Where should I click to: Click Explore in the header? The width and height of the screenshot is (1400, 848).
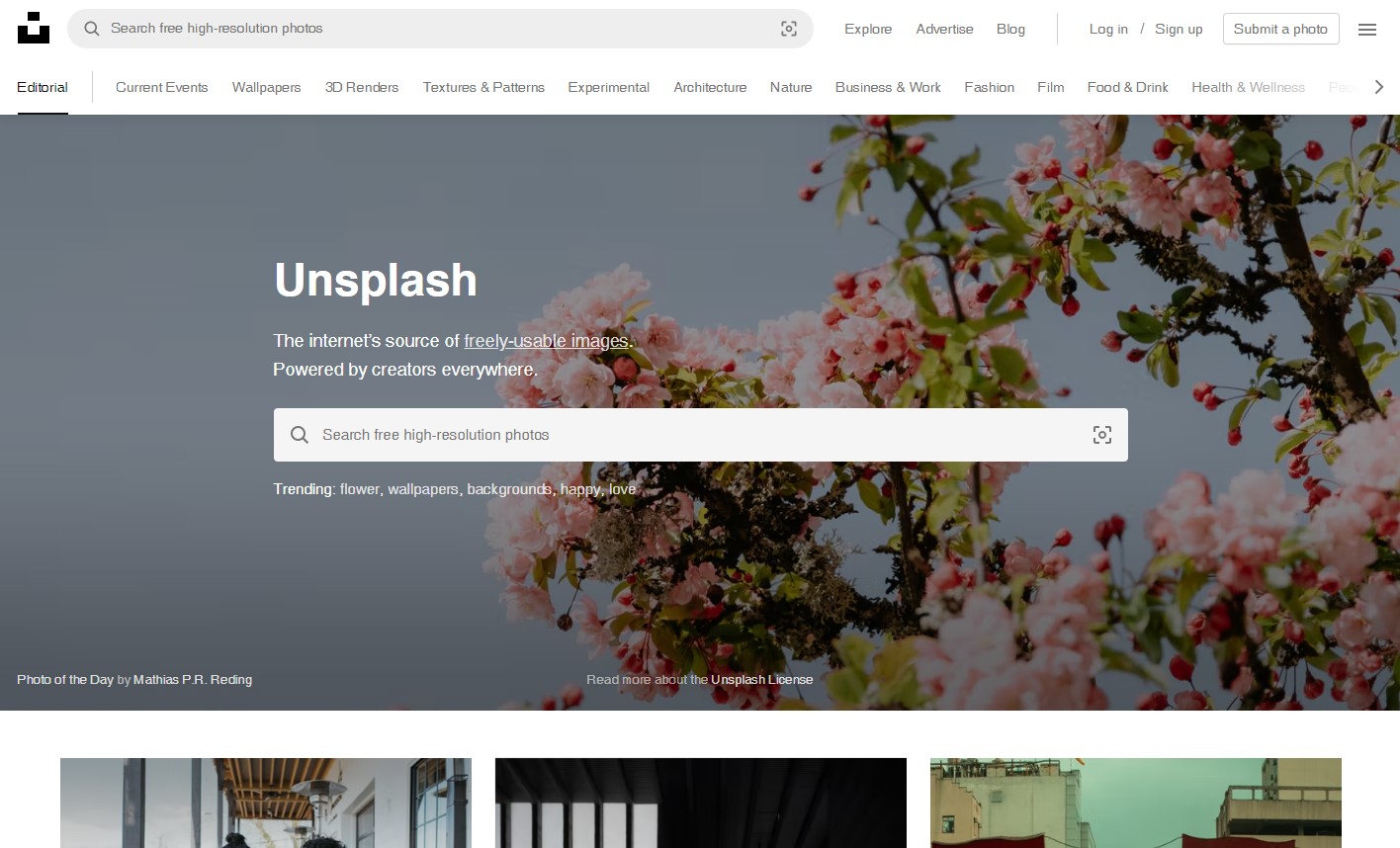click(868, 29)
